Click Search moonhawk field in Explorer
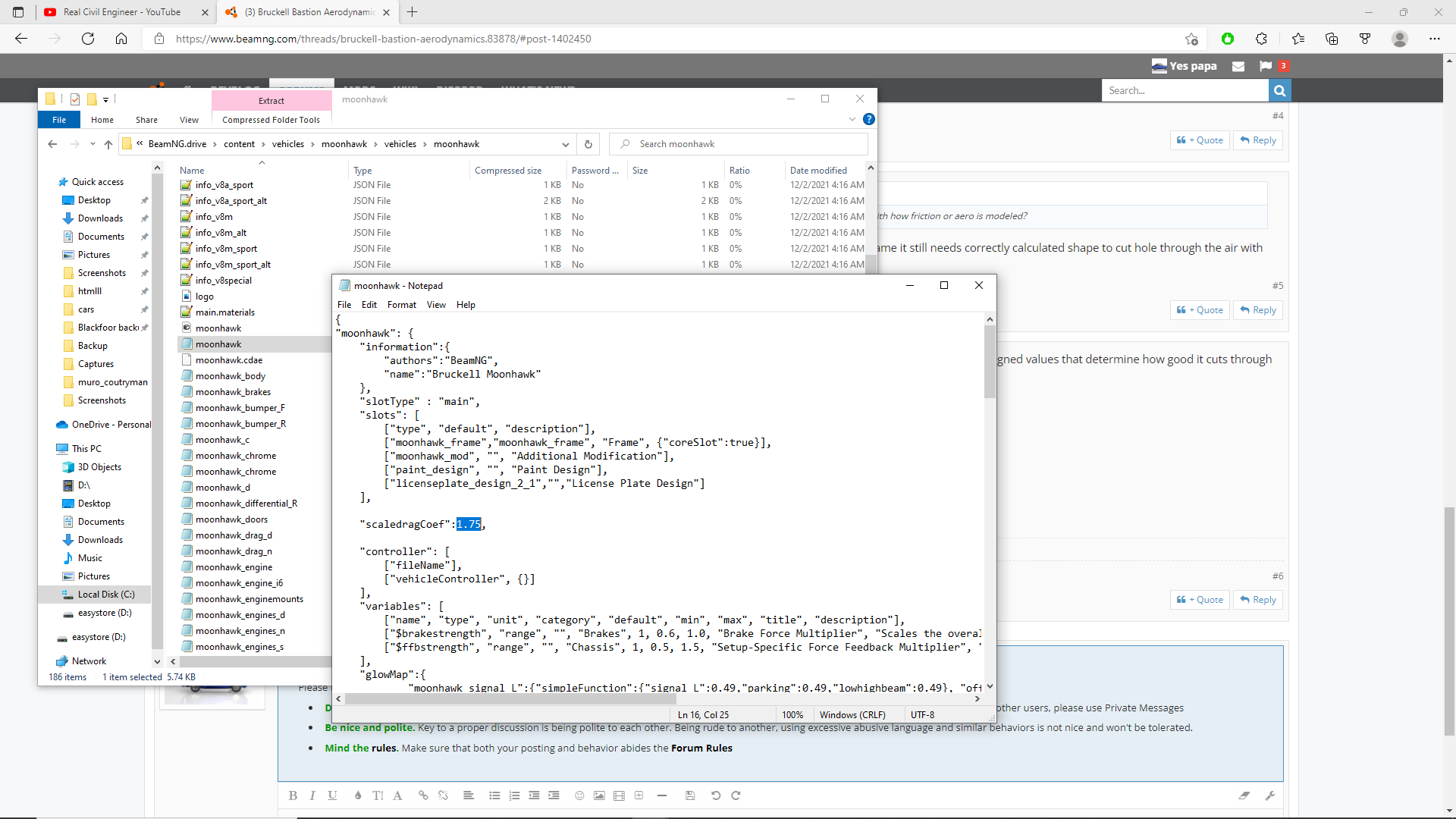The width and height of the screenshot is (1456, 819). click(739, 144)
